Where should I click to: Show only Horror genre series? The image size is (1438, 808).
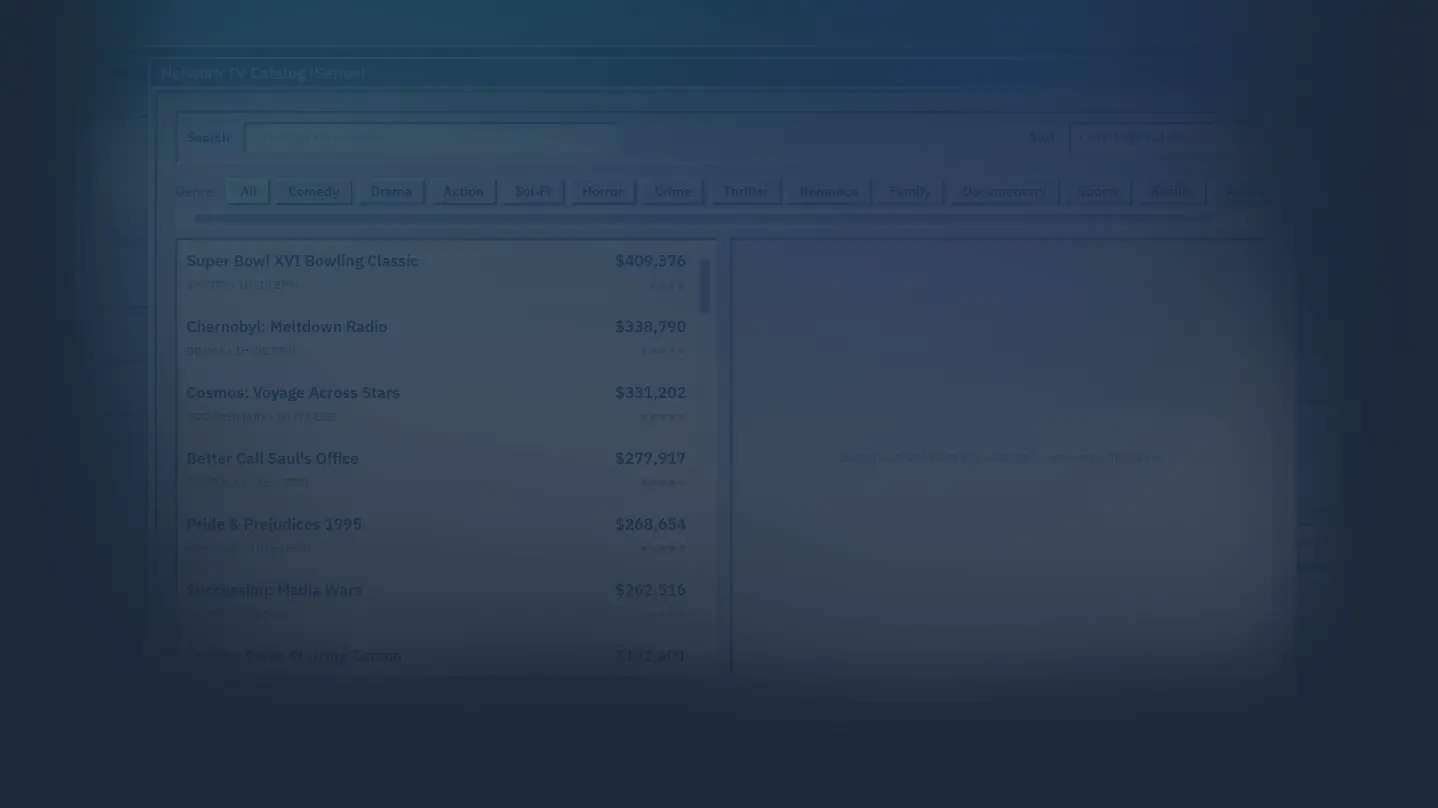pos(602,191)
